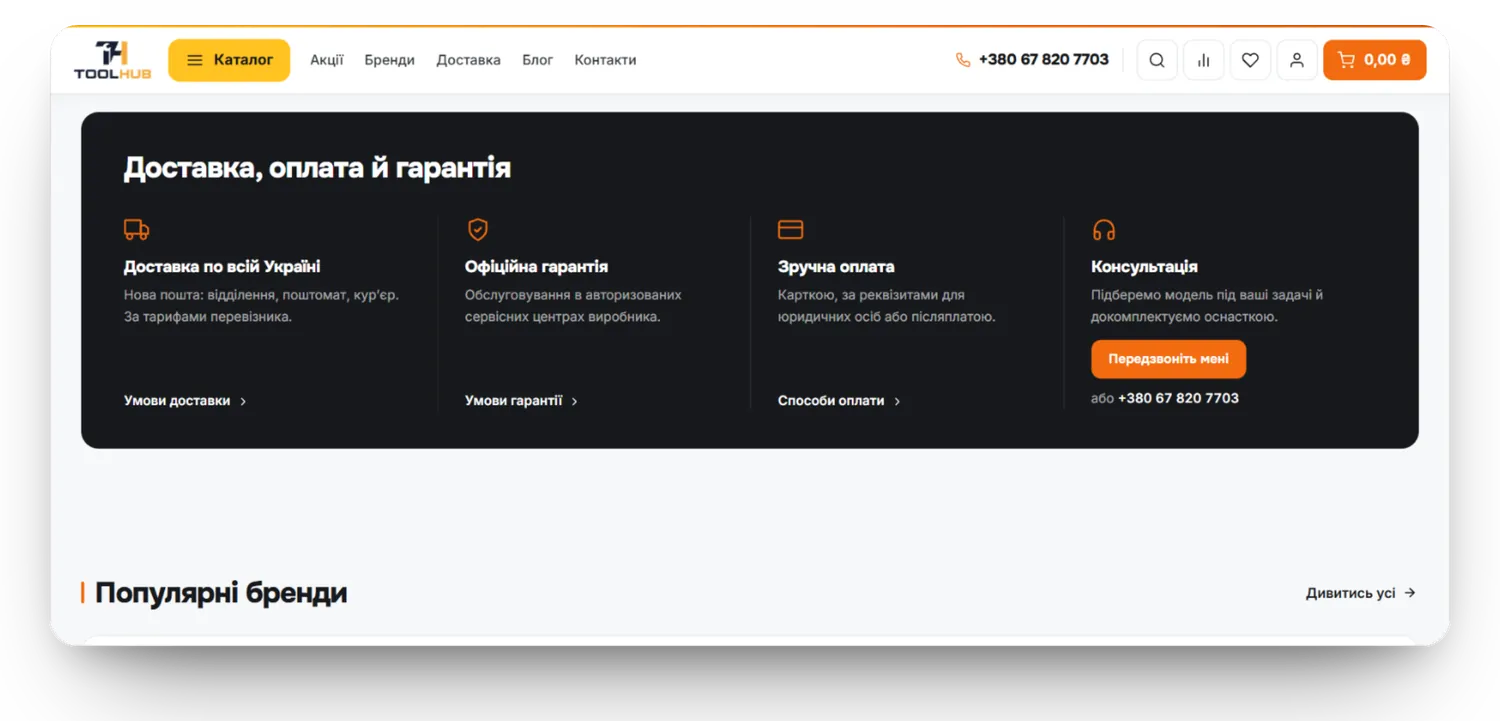Viewport: 1500px width, 721px height.
Task: Open the Блог menu item
Action: click(537, 60)
